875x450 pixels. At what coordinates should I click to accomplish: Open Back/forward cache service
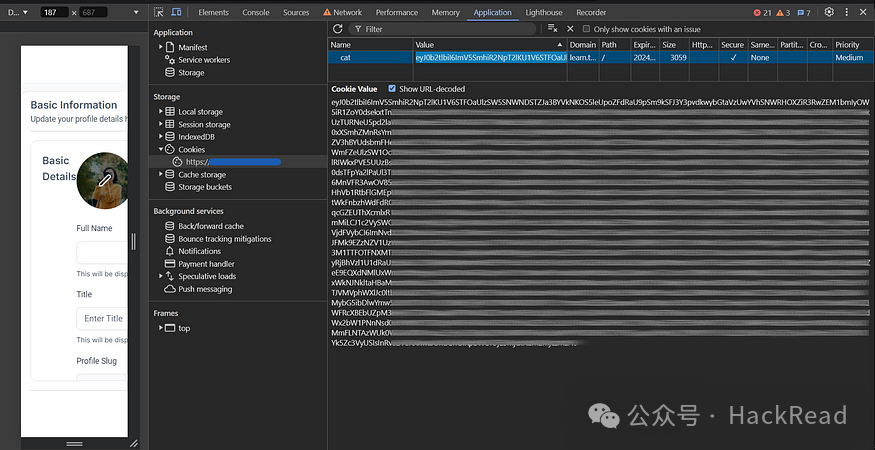point(211,226)
